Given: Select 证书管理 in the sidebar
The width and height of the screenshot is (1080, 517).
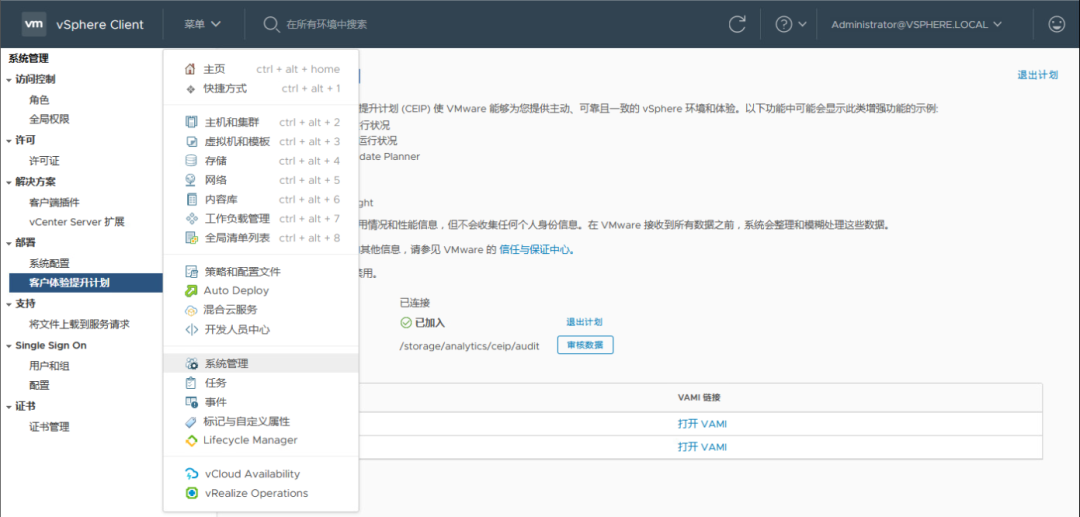Looking at the screenshot, I should pos(50,427).
